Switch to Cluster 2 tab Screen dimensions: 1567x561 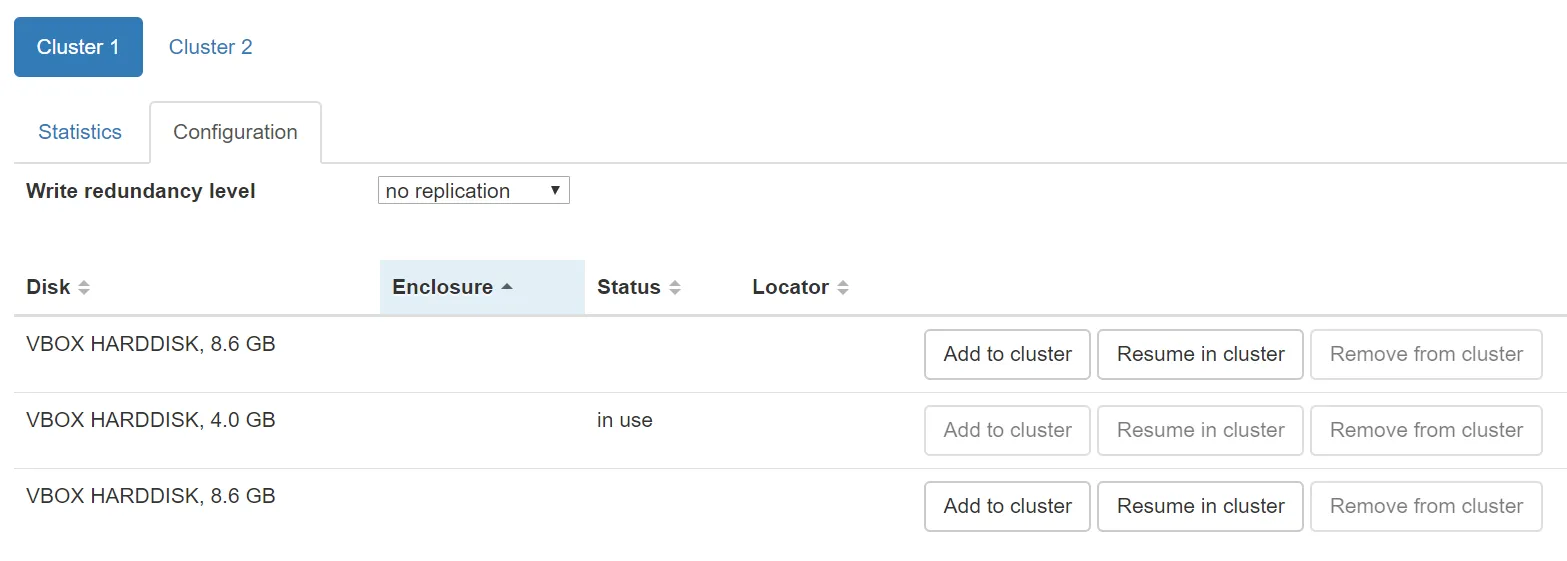(210, 47)
